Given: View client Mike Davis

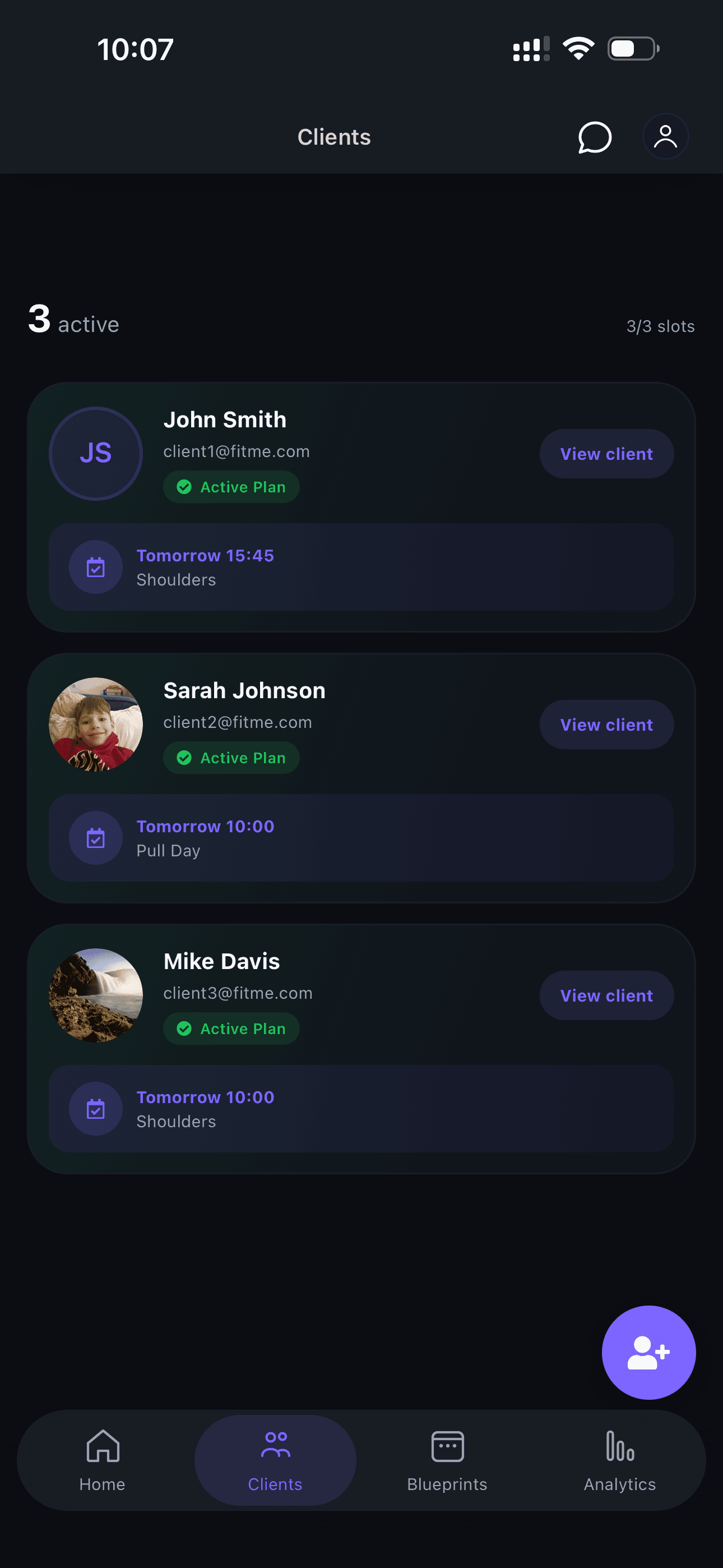Looking at the screenshot, I should pos(606,996).
